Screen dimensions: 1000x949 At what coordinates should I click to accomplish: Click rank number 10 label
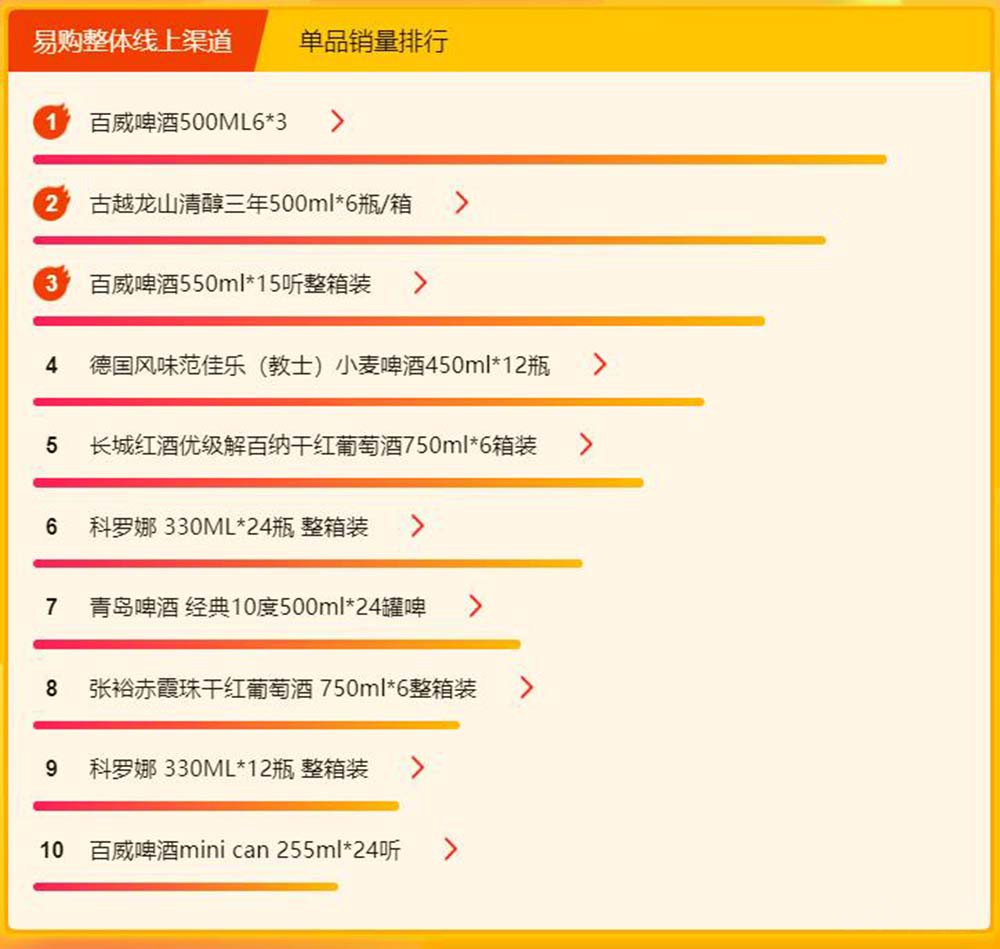point(52,850)
